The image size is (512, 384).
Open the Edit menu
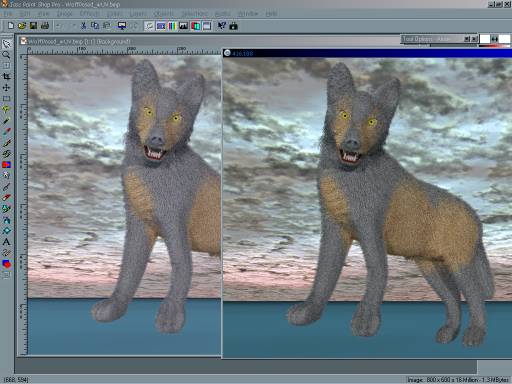click(25, 14)
